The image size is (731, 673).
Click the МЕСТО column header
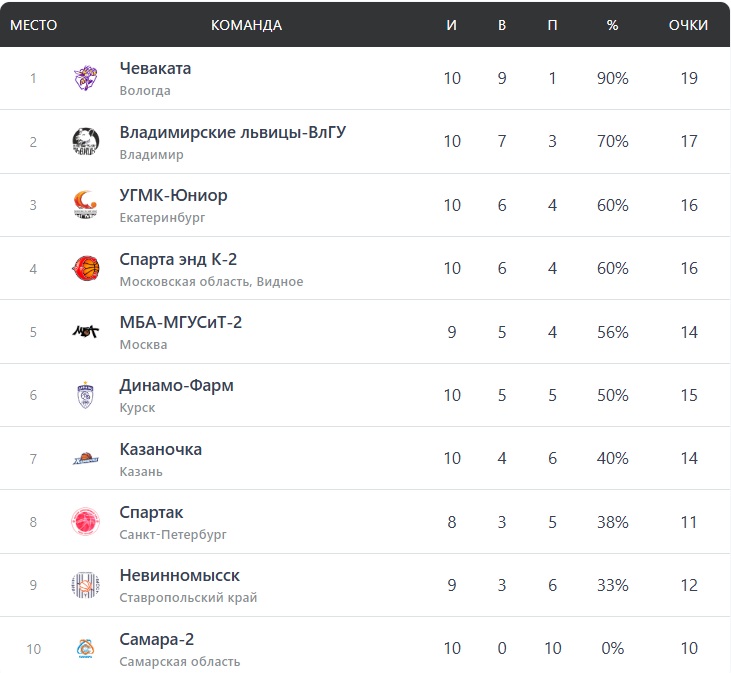click(33, 25)
